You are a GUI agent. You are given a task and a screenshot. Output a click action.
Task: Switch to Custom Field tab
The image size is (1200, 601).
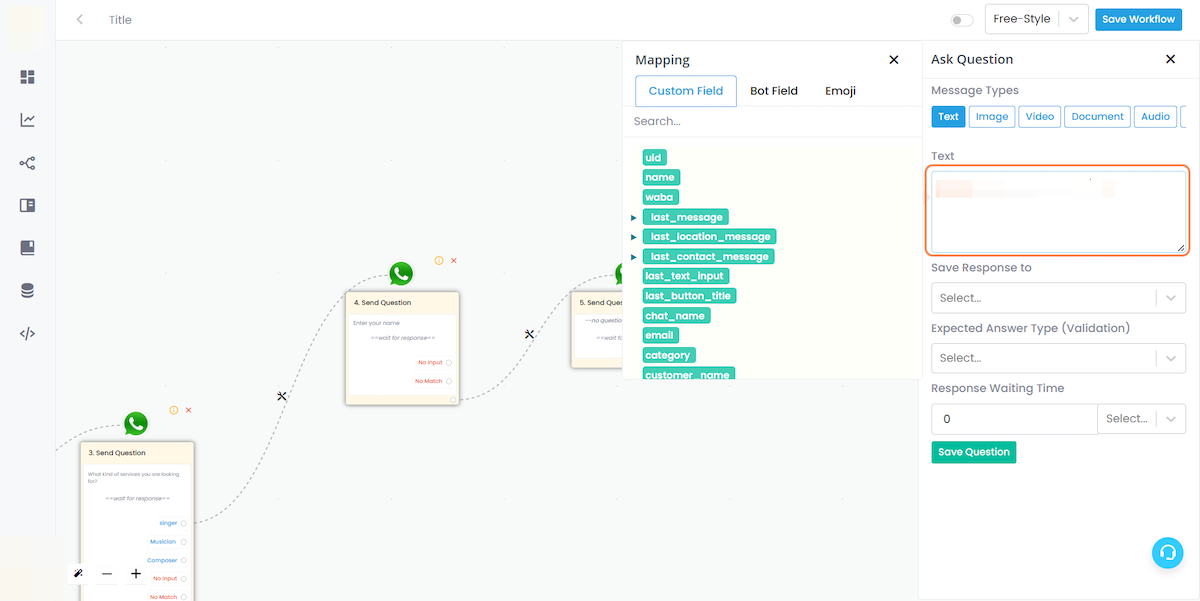(686, 91)
